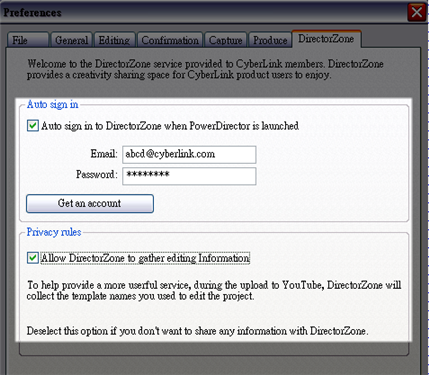Click the Privacy rules group label
This screenshot has width=429, height=375.
[54, 232]
